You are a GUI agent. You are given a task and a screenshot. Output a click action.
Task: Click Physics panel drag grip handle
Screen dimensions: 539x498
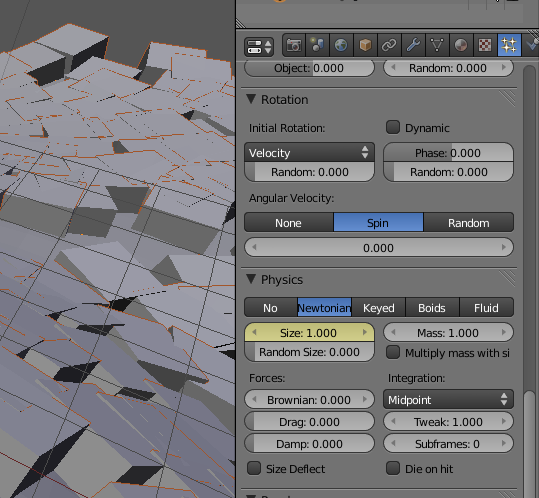507,279
